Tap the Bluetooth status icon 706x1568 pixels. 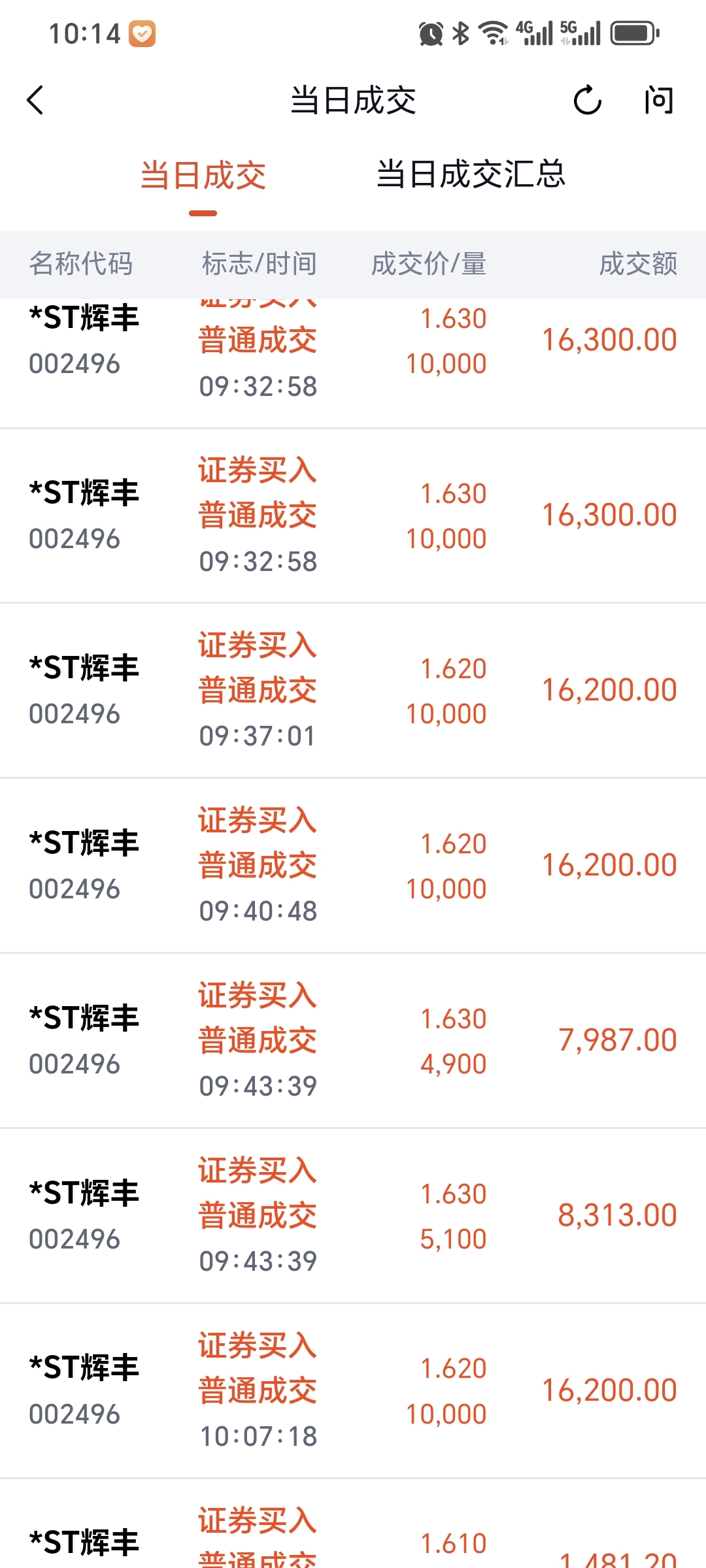pyautogui.click(x=461, y=33)
